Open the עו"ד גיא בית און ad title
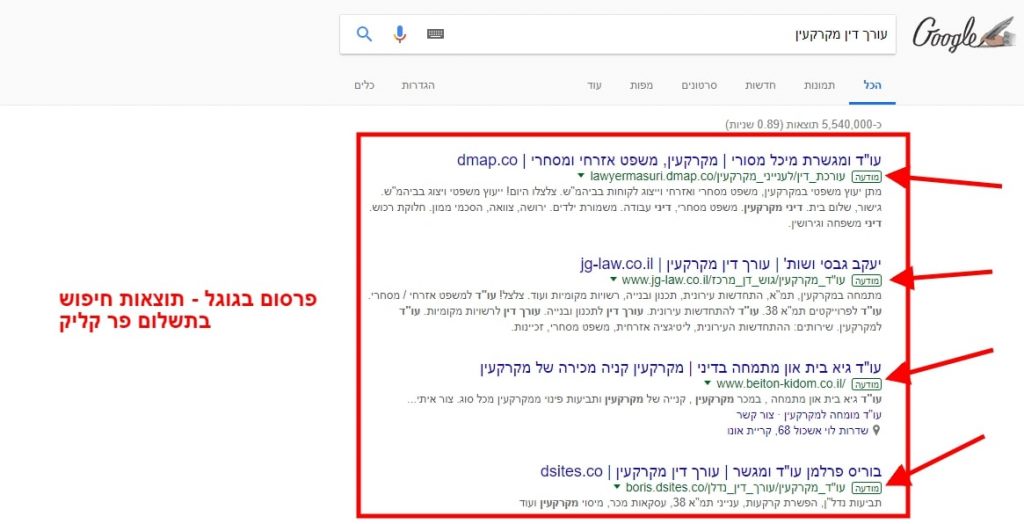This screenshot has width=1024, height=524. pos(680,368)
